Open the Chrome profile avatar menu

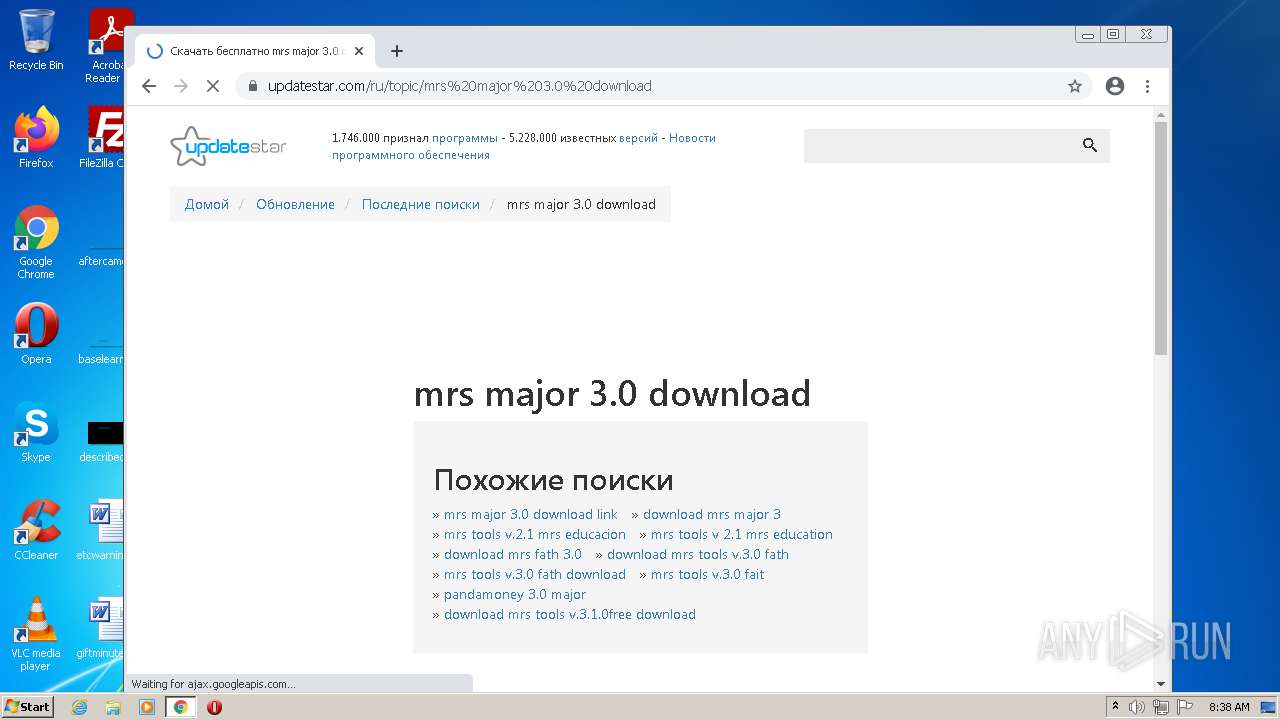[x=1115, y=86]
